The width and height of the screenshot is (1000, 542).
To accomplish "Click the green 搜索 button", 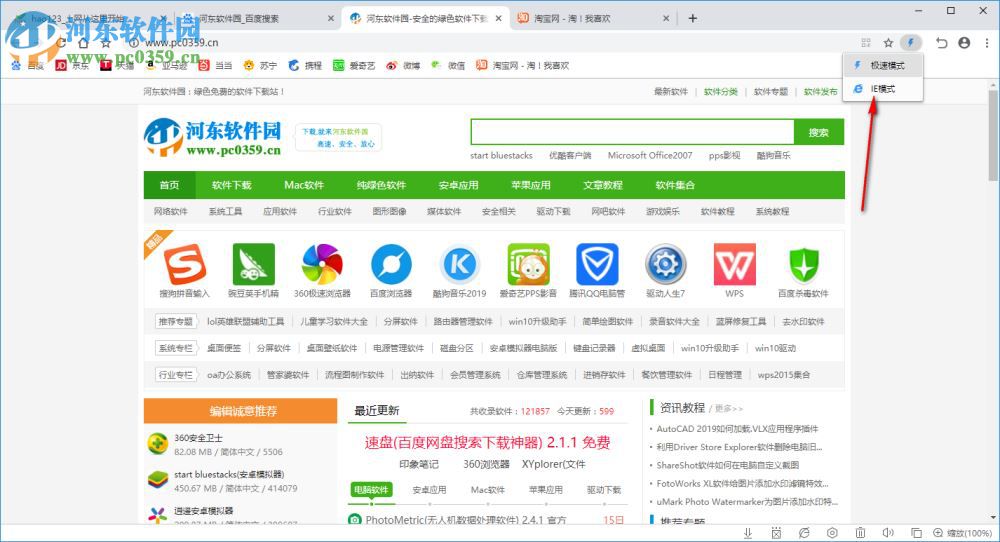I will pyautogui.click(x=819, y=132).
